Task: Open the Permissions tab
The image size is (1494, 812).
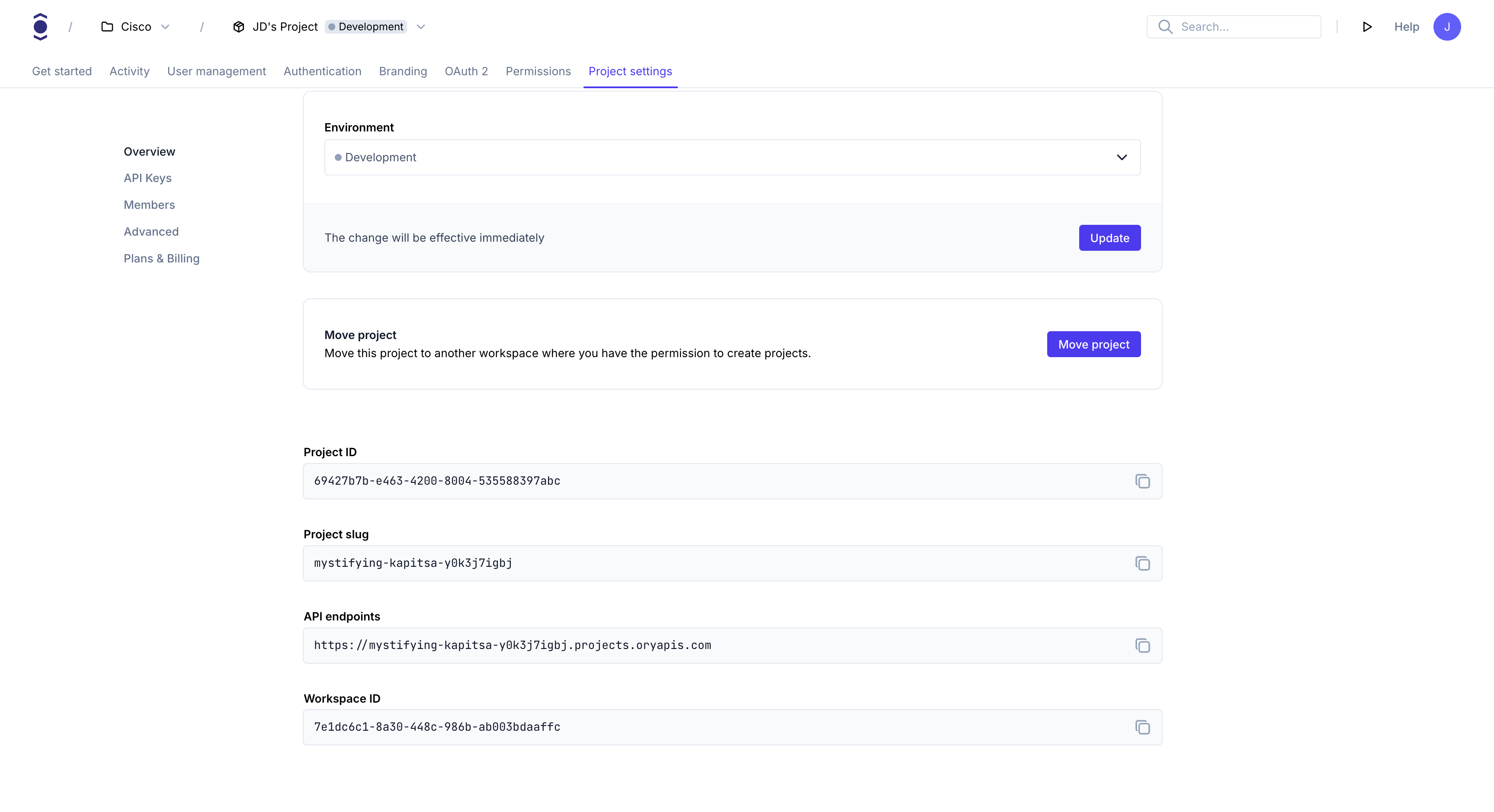Action: tap(538, 71)
